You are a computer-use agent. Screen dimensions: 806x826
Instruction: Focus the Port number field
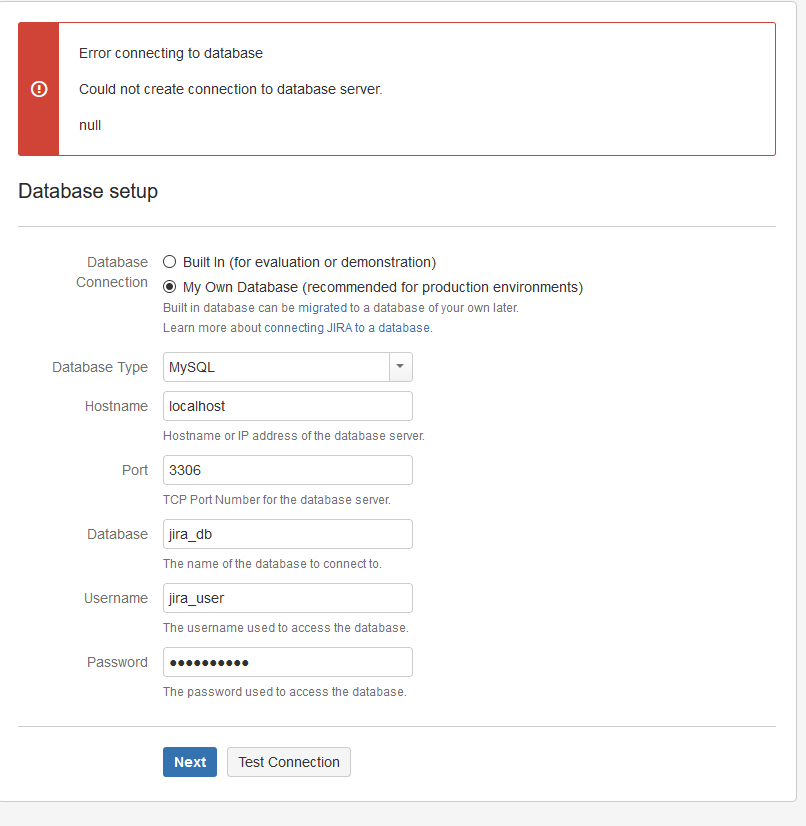click(x=287, y=470)
